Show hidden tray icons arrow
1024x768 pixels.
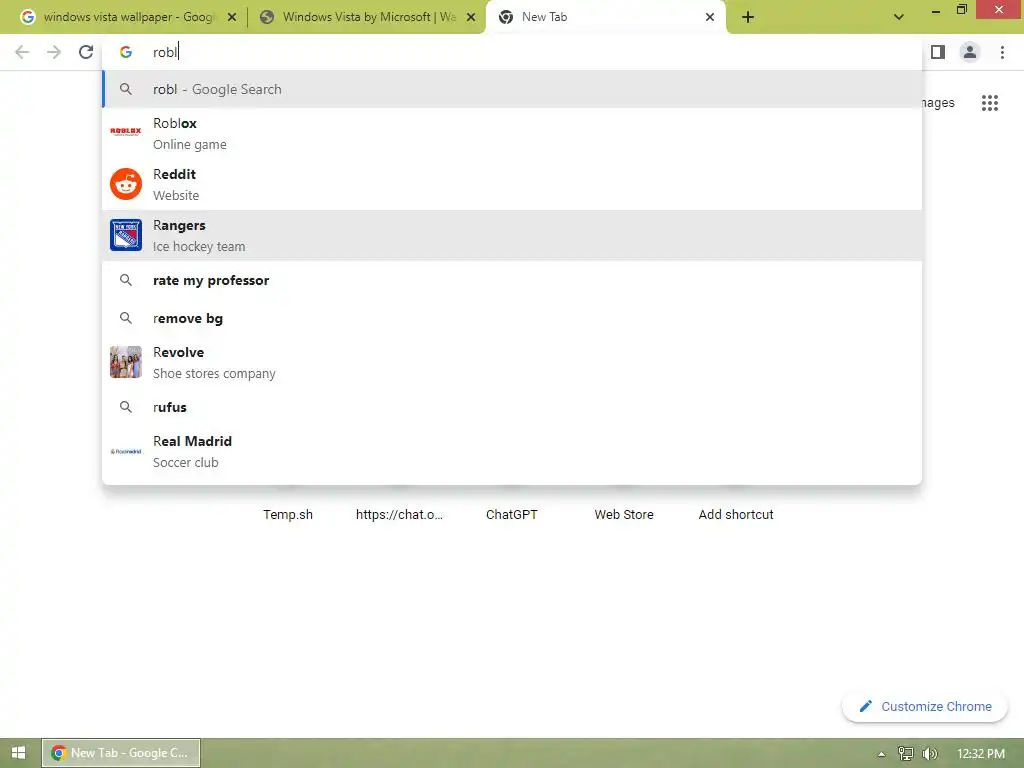pyautogui.click(x=882, y=754)
